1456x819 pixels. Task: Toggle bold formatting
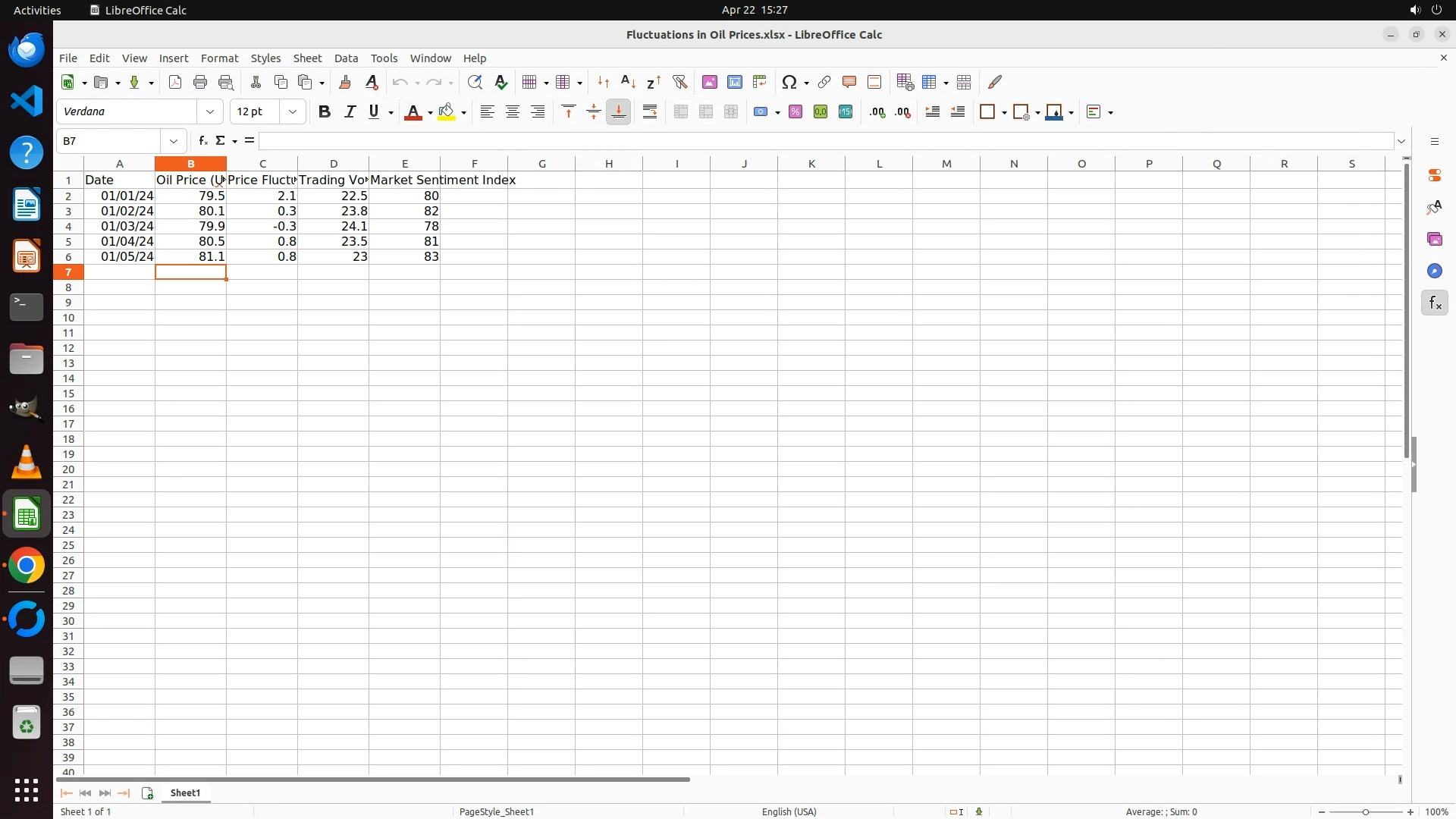point(325,111)
